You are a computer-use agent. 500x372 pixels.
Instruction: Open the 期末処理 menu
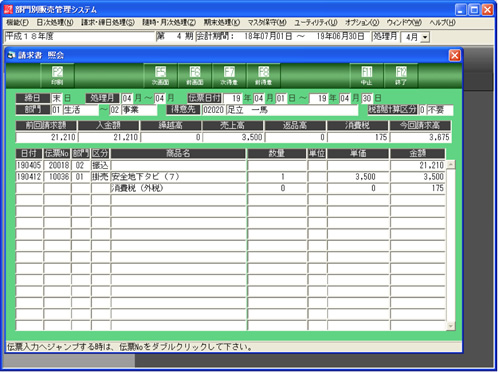222,23
